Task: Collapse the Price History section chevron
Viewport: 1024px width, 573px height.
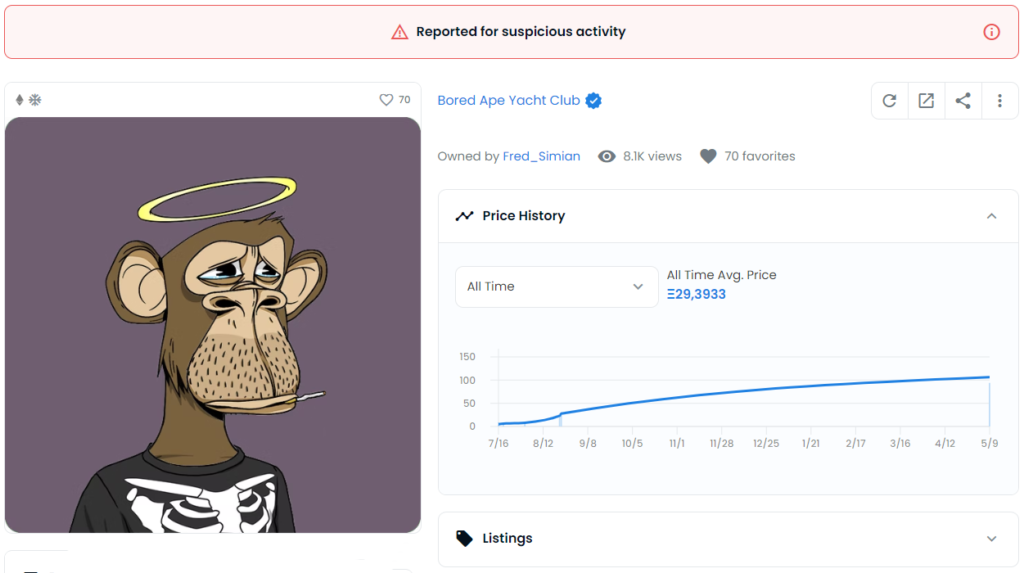Action: coord(991,216)
